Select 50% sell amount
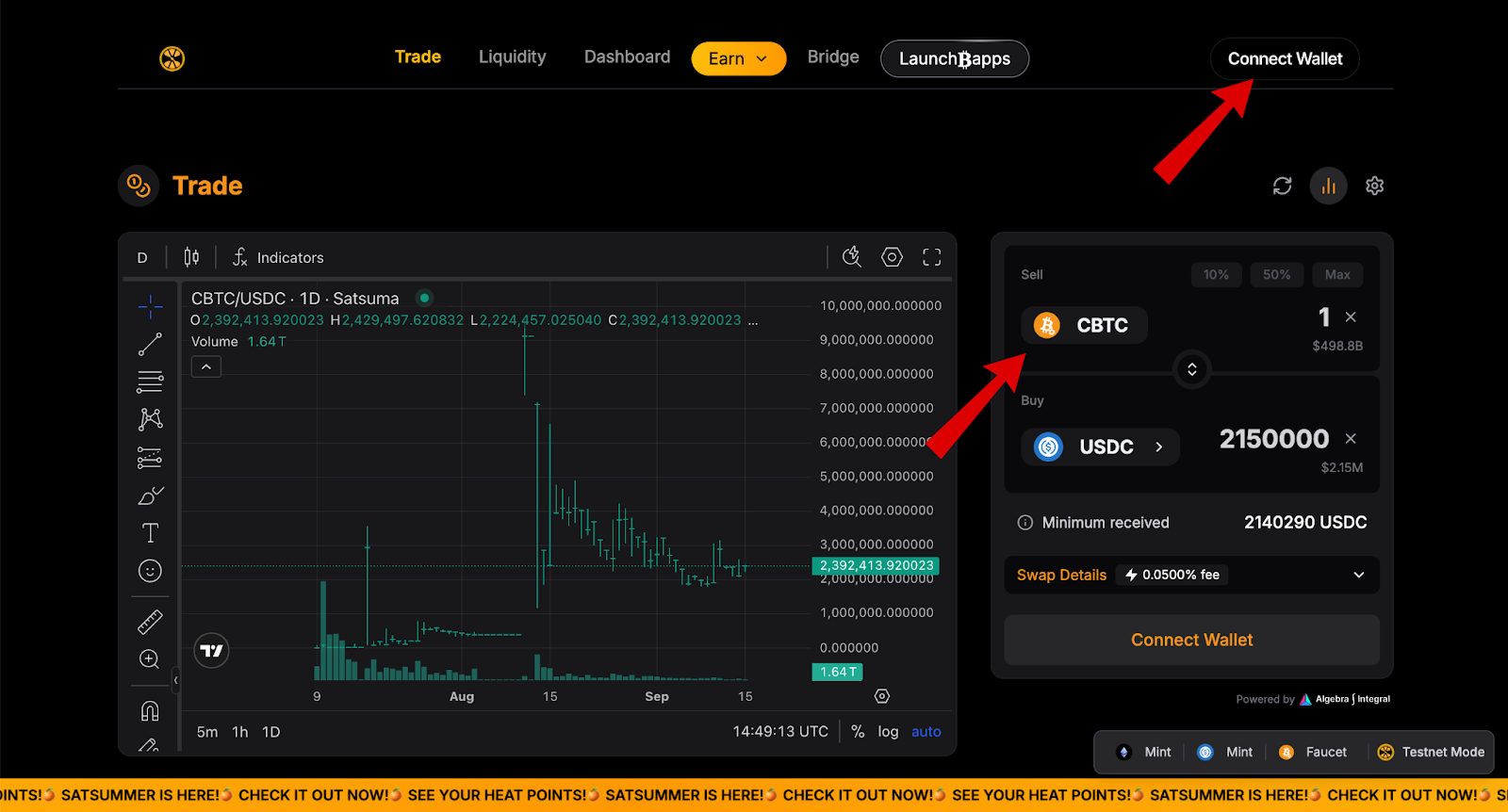Viewport: 1508px width, 812px height. 1277,275
